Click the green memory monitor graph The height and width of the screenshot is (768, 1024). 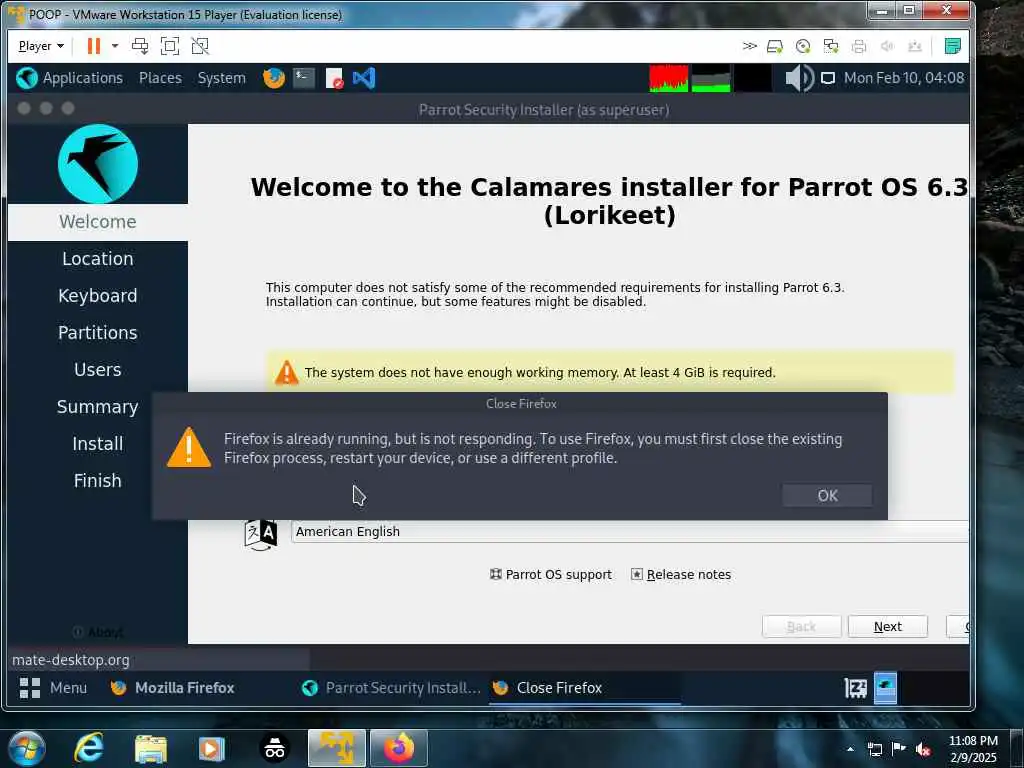[711, 78]
